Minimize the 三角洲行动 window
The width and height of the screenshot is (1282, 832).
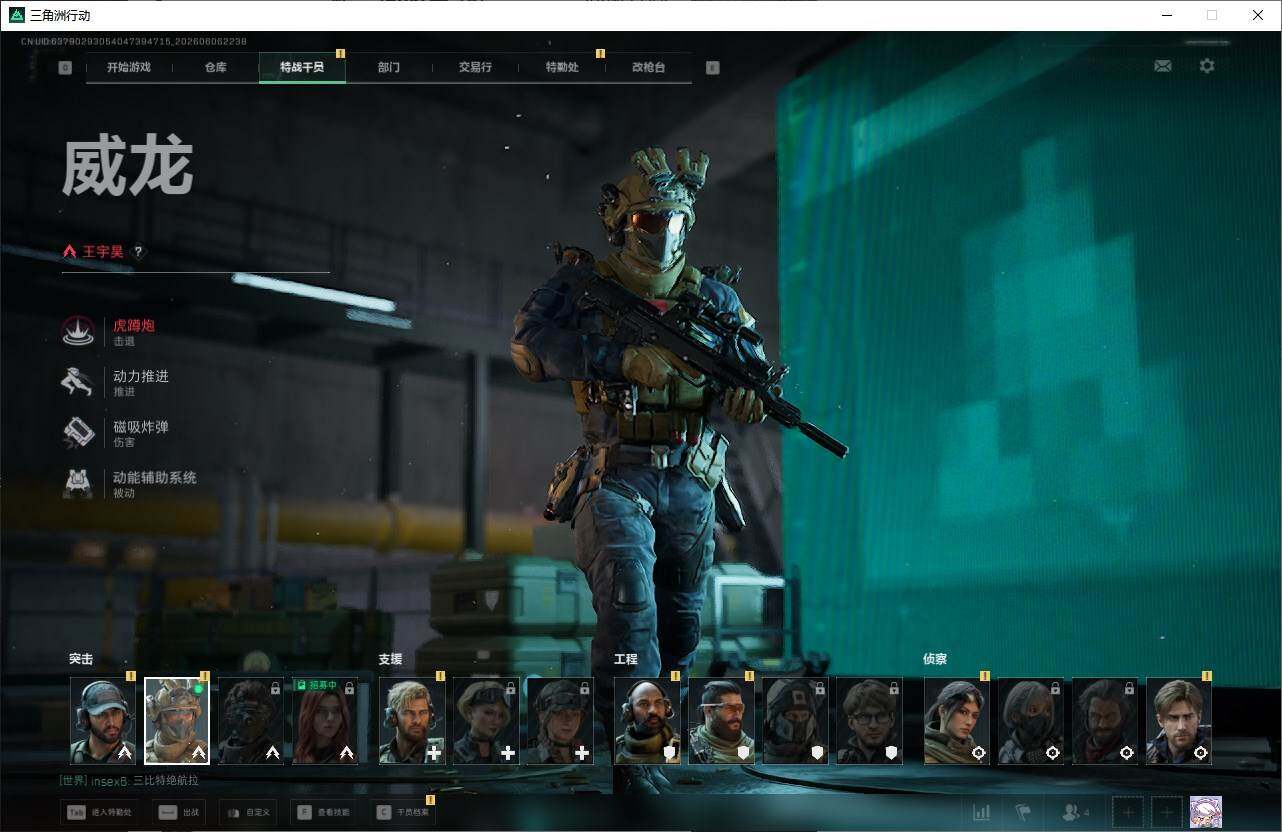click(x=1167, y=15)
